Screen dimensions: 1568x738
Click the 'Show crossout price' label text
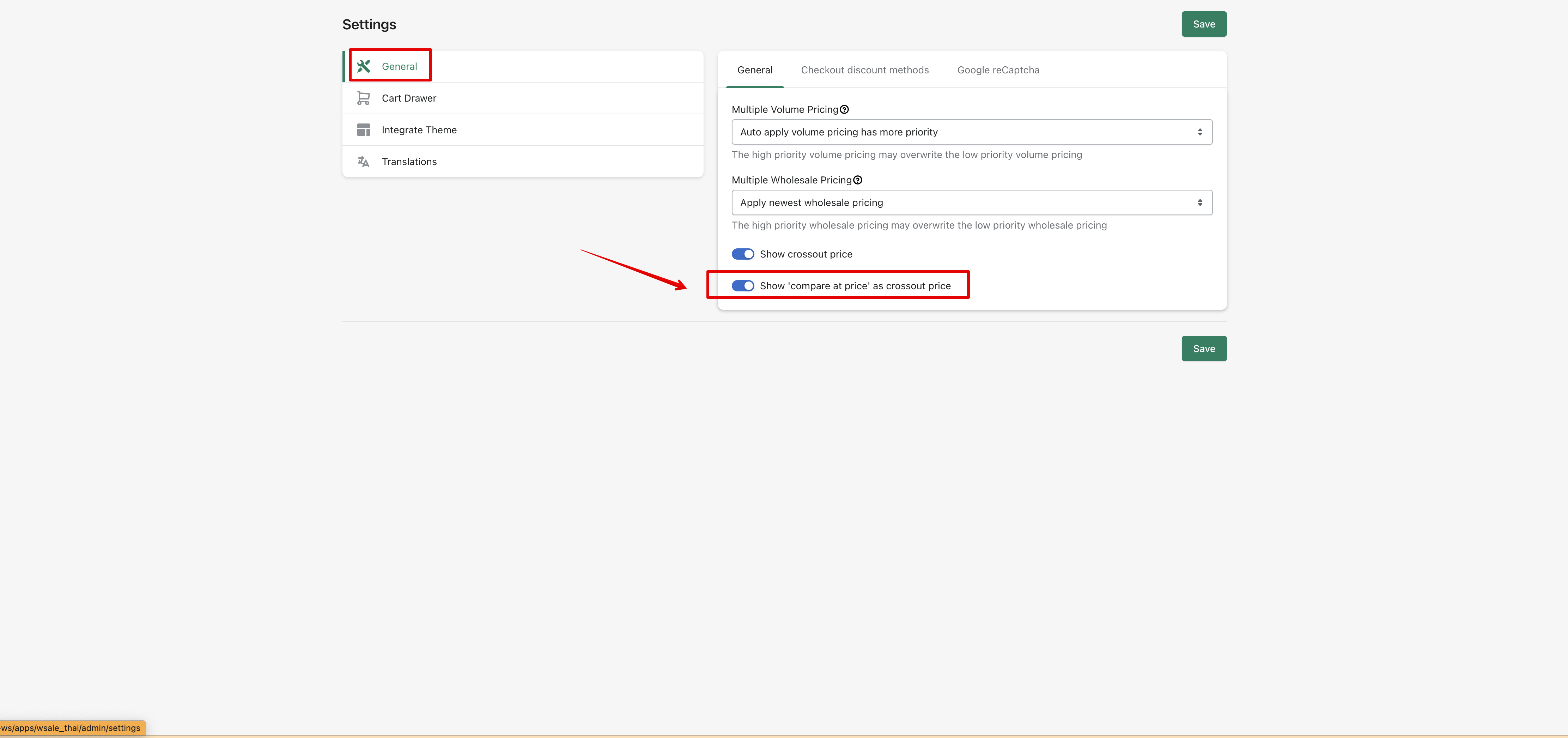coord(806,254)
